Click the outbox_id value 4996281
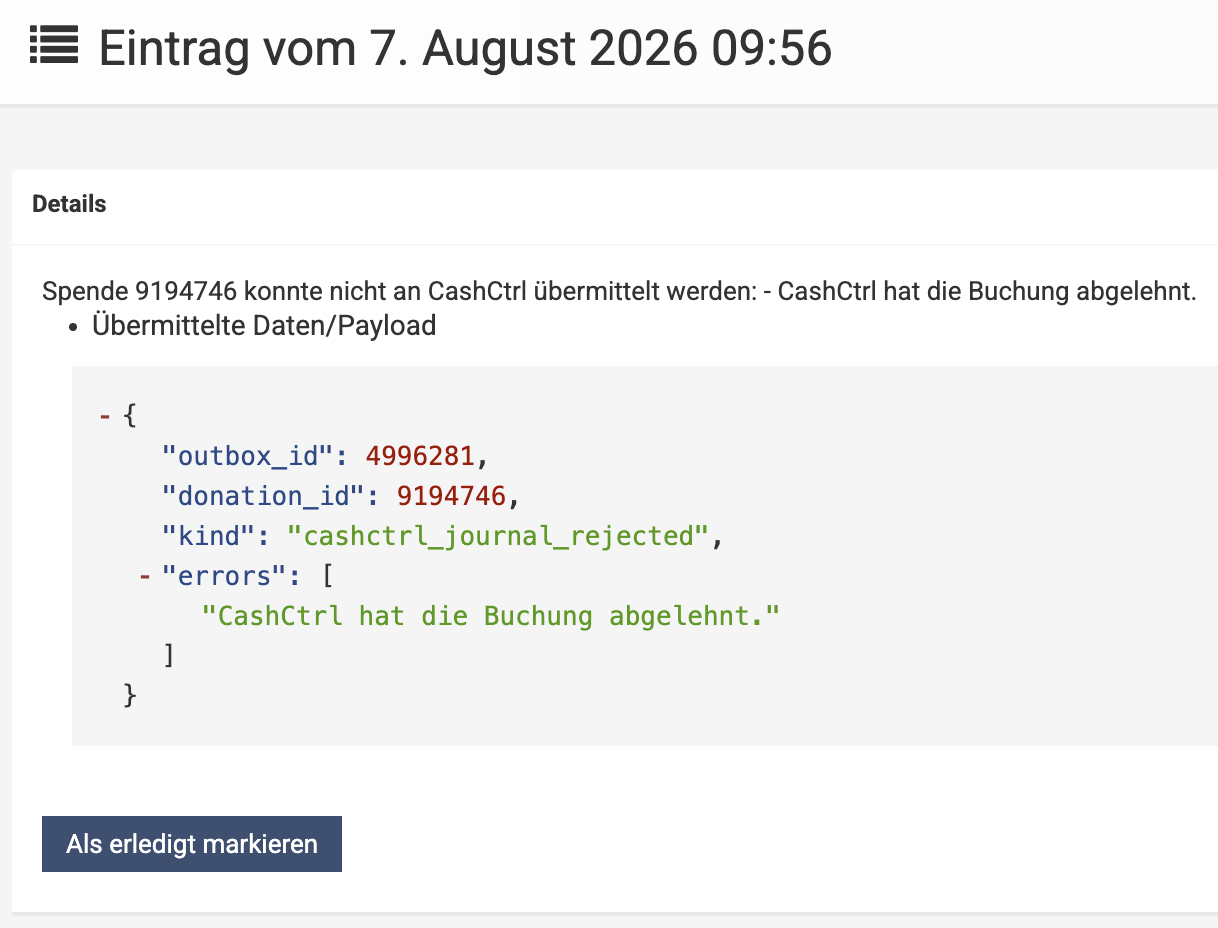The width and height of the screenshot is (1218, 928). (x=420, y=456)
